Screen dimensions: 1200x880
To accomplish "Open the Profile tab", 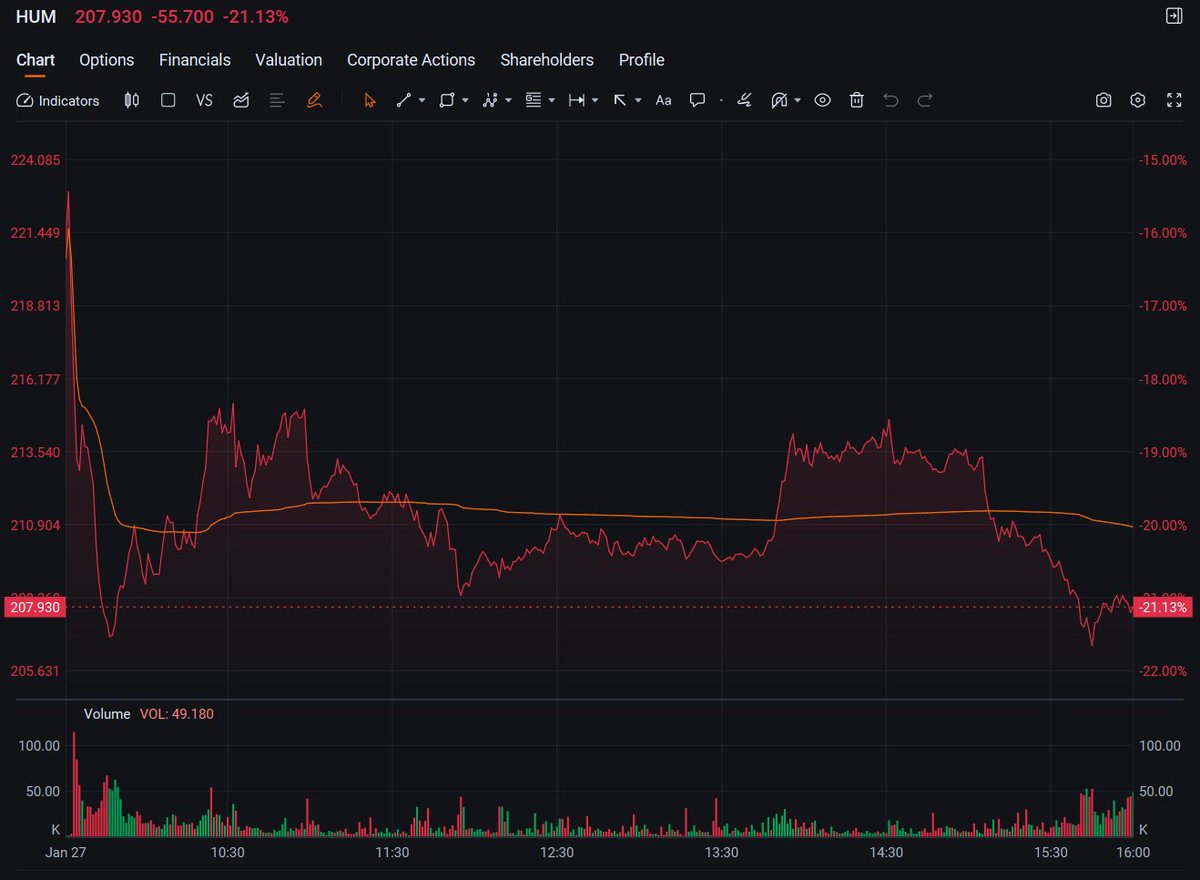I will pos(642,60).
